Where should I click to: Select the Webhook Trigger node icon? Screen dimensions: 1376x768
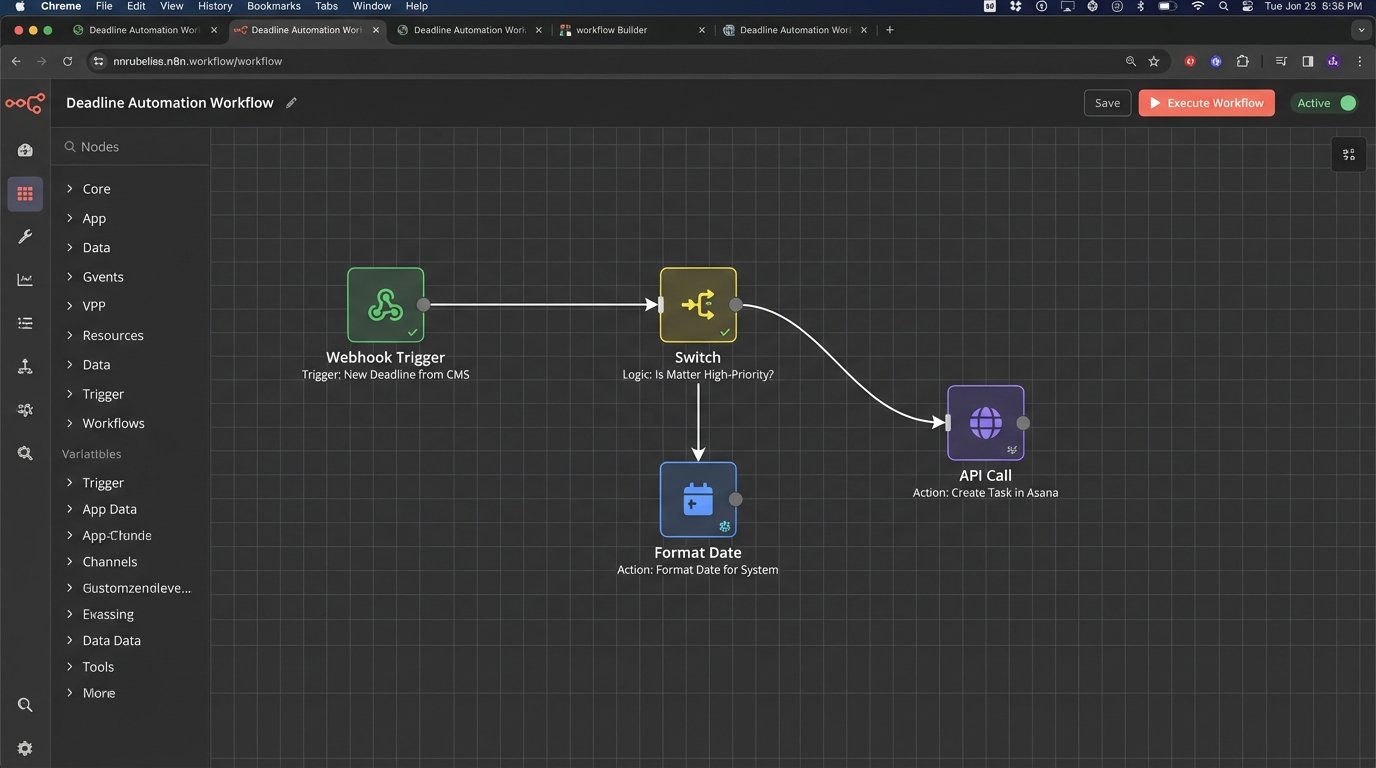(385, 303)
